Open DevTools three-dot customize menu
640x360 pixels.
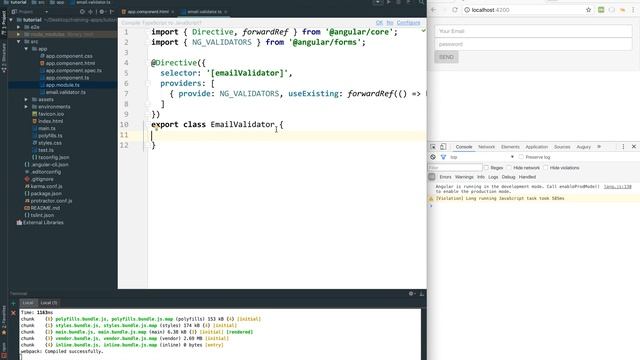coord(623,147)
